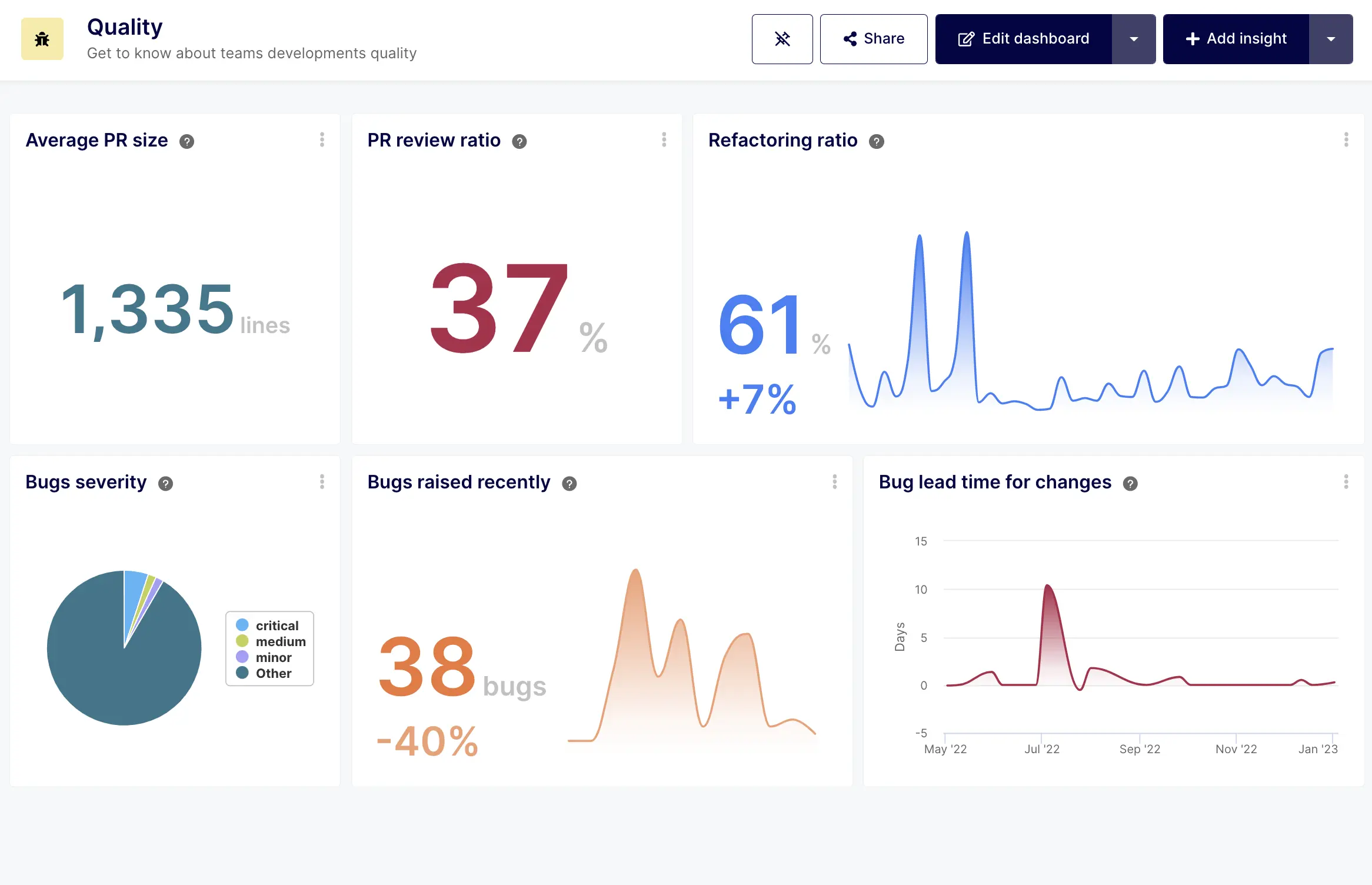Open help icon next to PR review ratio
Image resolution: width=1372 pixels, height=885 pixels.
(x=519, y=141)
